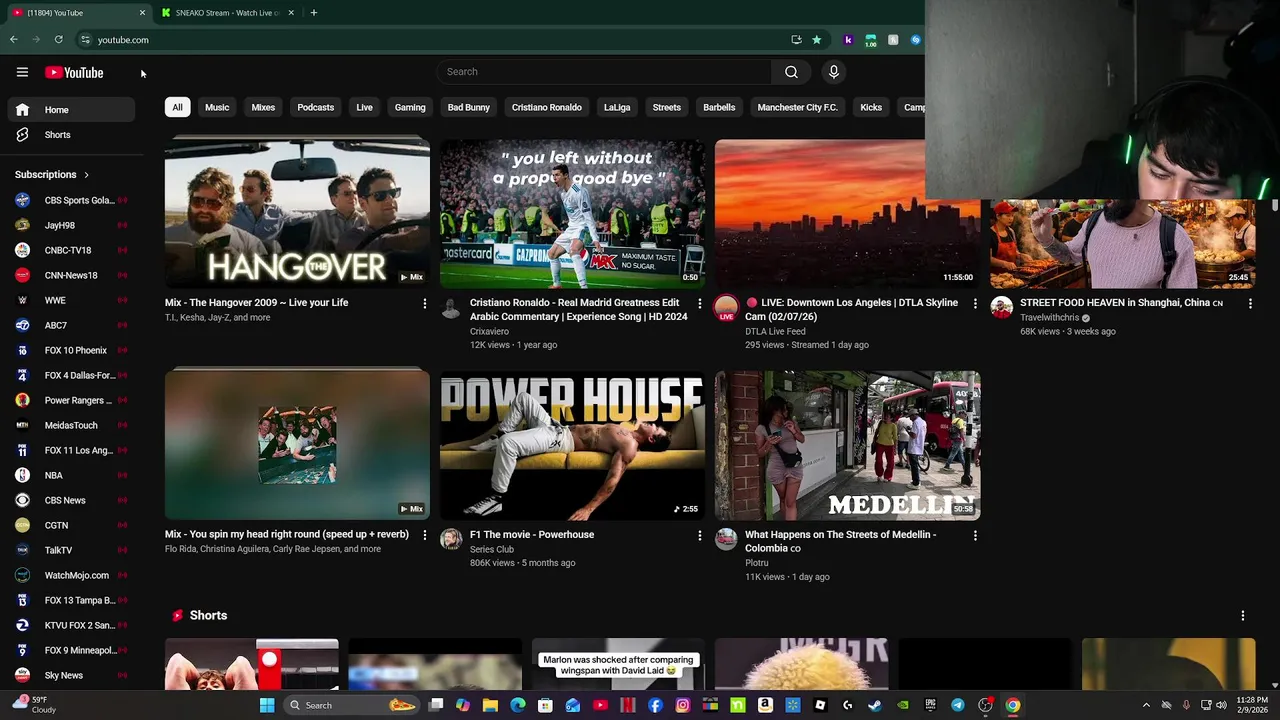The height and width of the screenshot is (720, 1280).
Task: Open the WatchMojo.com subscription channel
Action: click(71, 575)
